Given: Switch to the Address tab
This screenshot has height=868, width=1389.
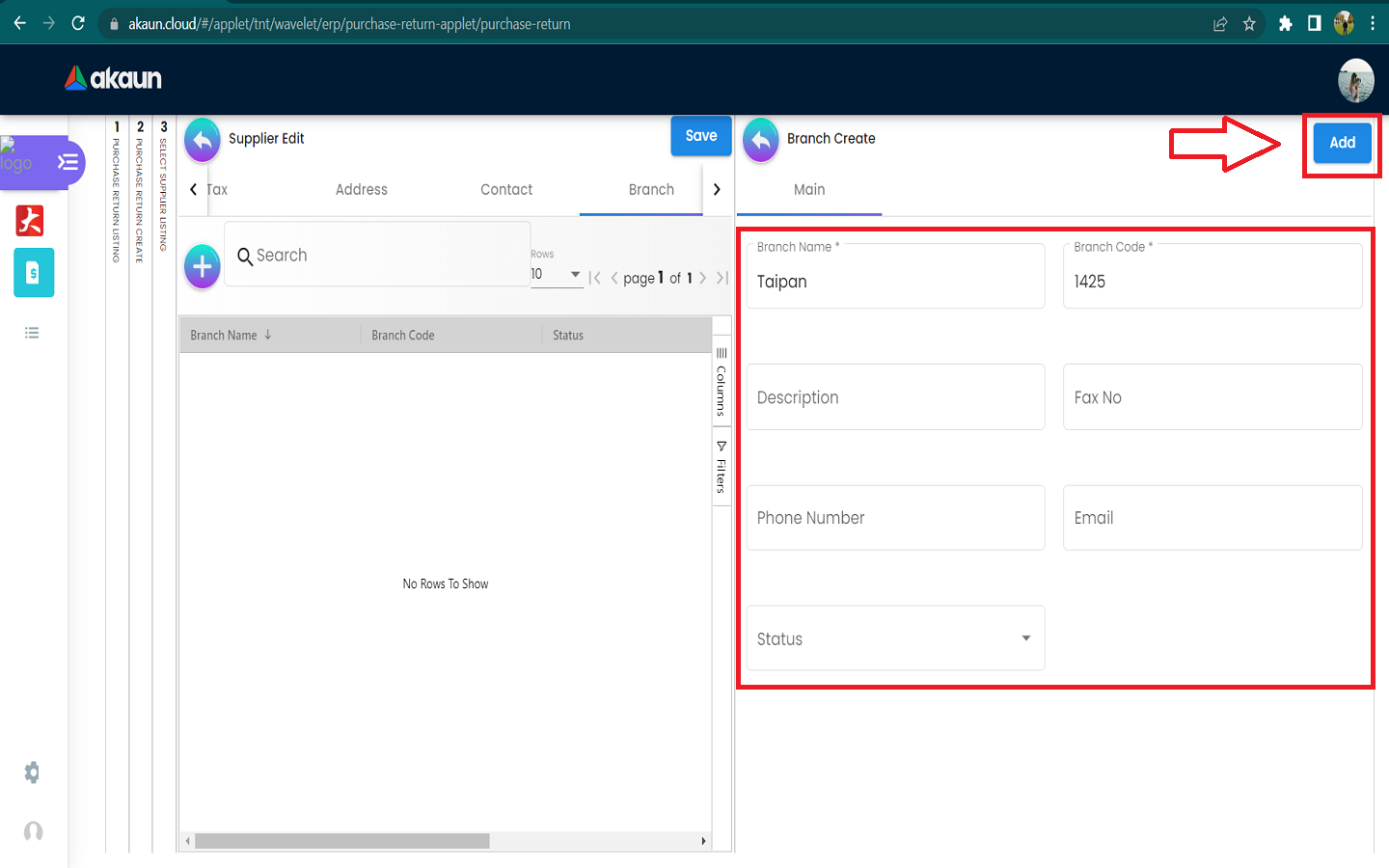Looking at the screenshot, I should click(x=362, y=190).
